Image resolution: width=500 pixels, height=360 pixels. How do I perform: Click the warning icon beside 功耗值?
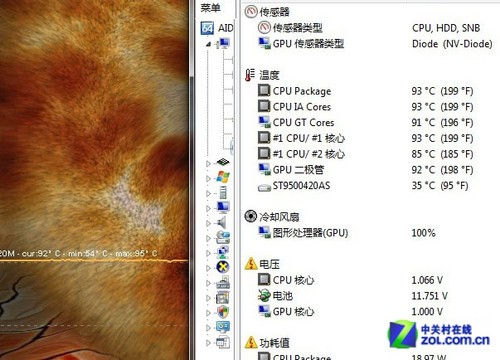pyautogui.click(x=251, y=342)
